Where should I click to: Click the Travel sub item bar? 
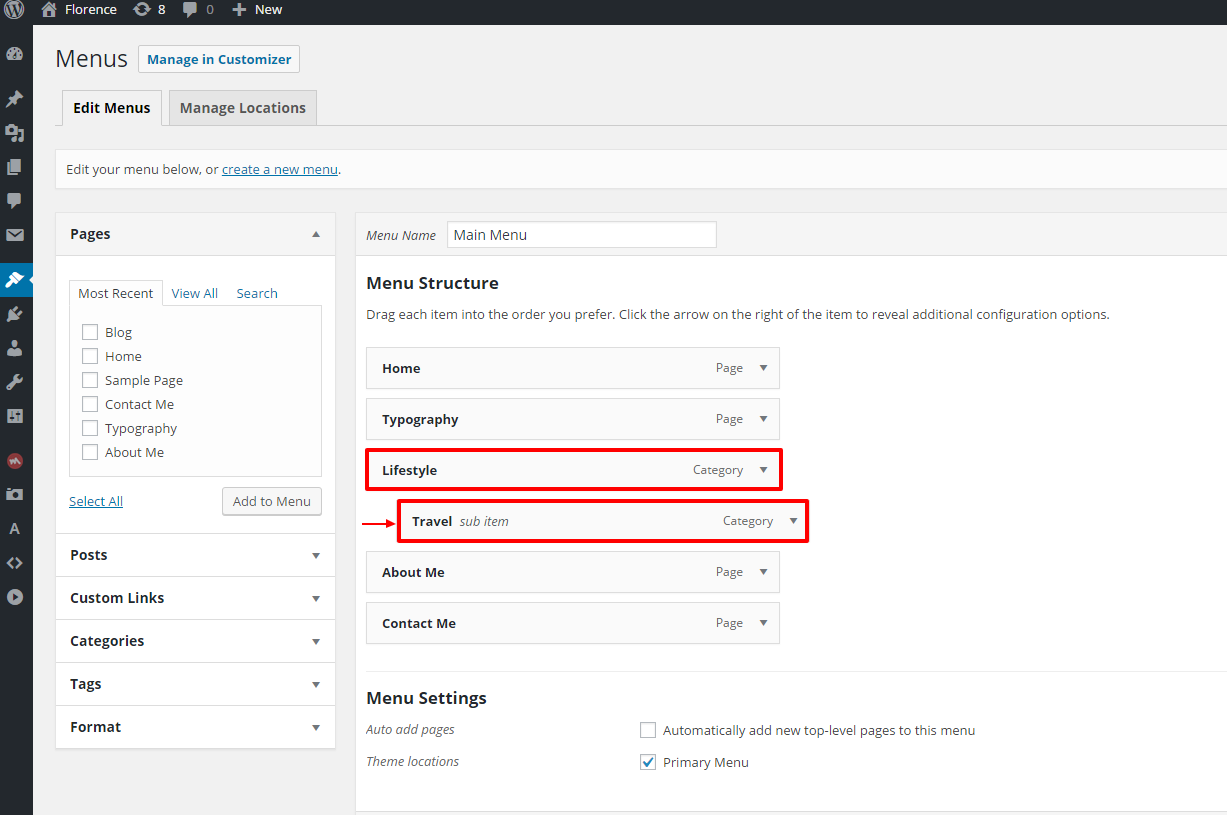pyautogui.click(x=603, y=521)
